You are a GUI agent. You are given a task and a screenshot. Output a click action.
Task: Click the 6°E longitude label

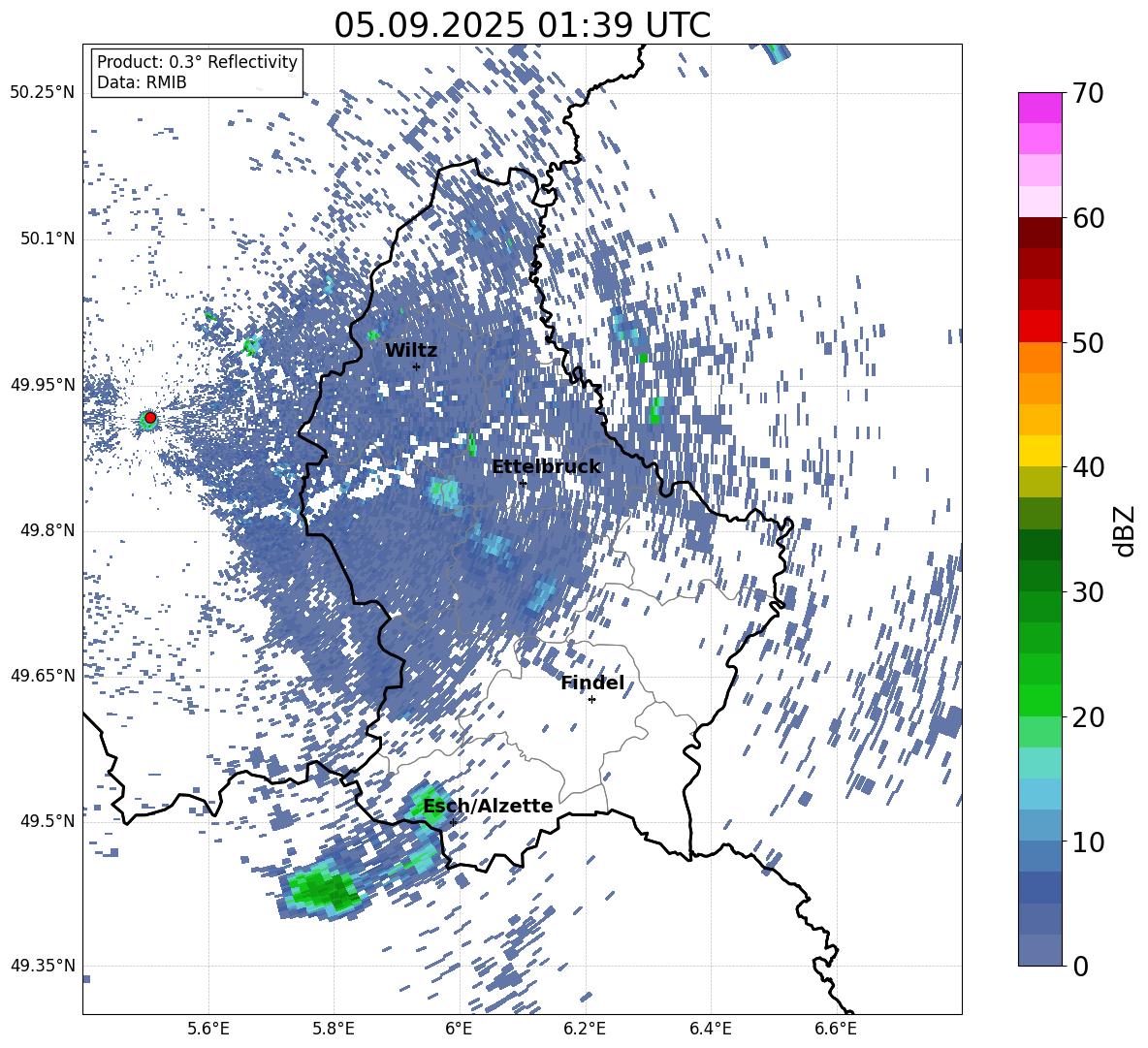pyautogui.click(x=459, y=1029)
